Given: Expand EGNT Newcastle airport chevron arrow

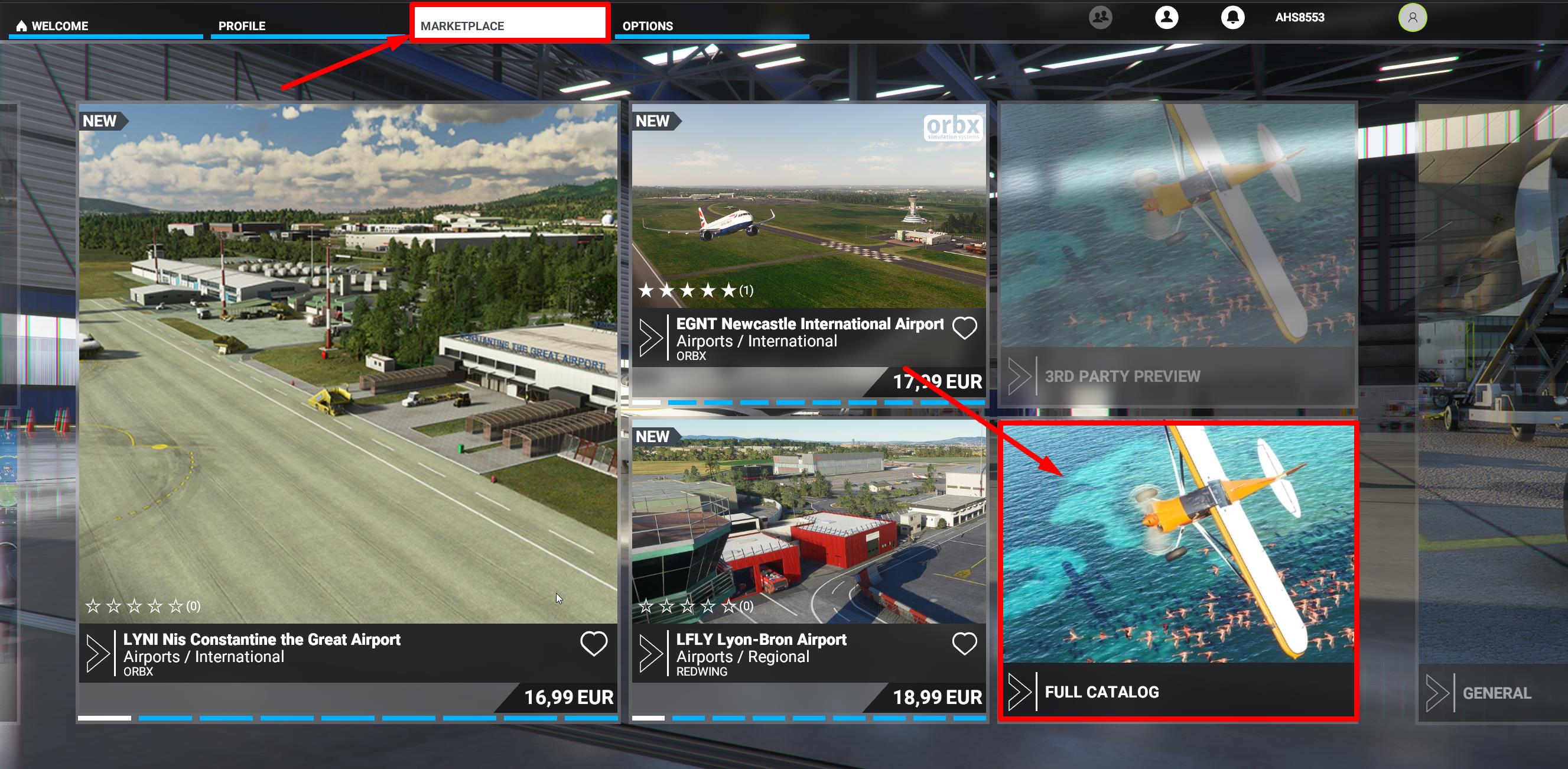Looking at the screenshot, I should click(650, 338).
